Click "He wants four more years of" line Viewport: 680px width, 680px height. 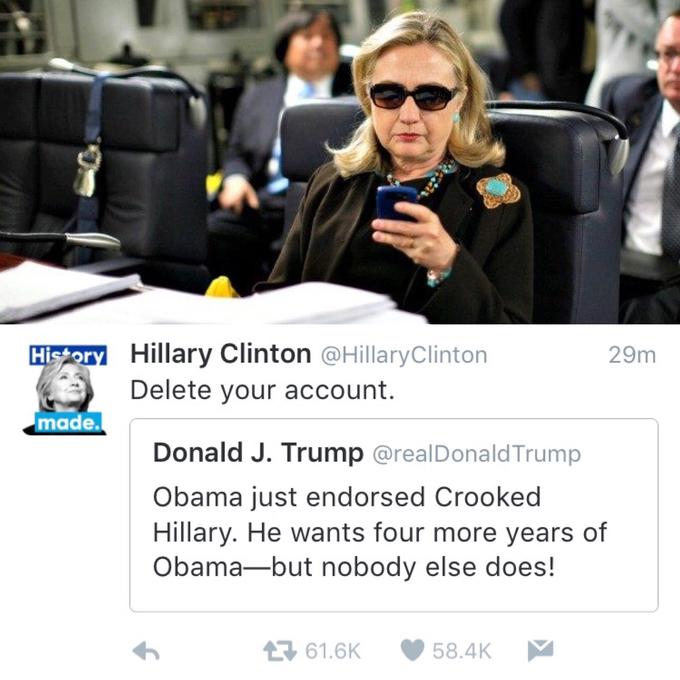tap(427, 533)
